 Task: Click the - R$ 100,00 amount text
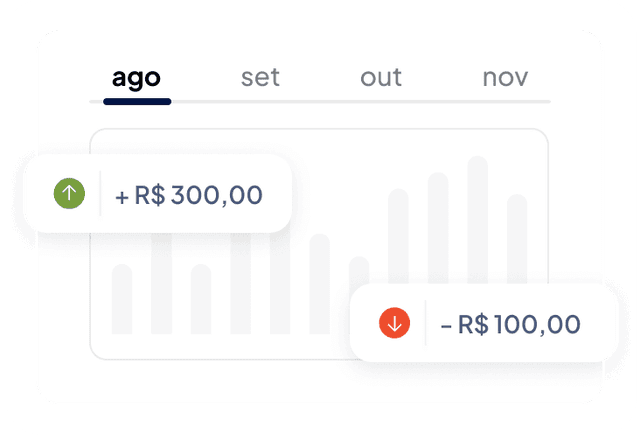[x=510, y=324]
